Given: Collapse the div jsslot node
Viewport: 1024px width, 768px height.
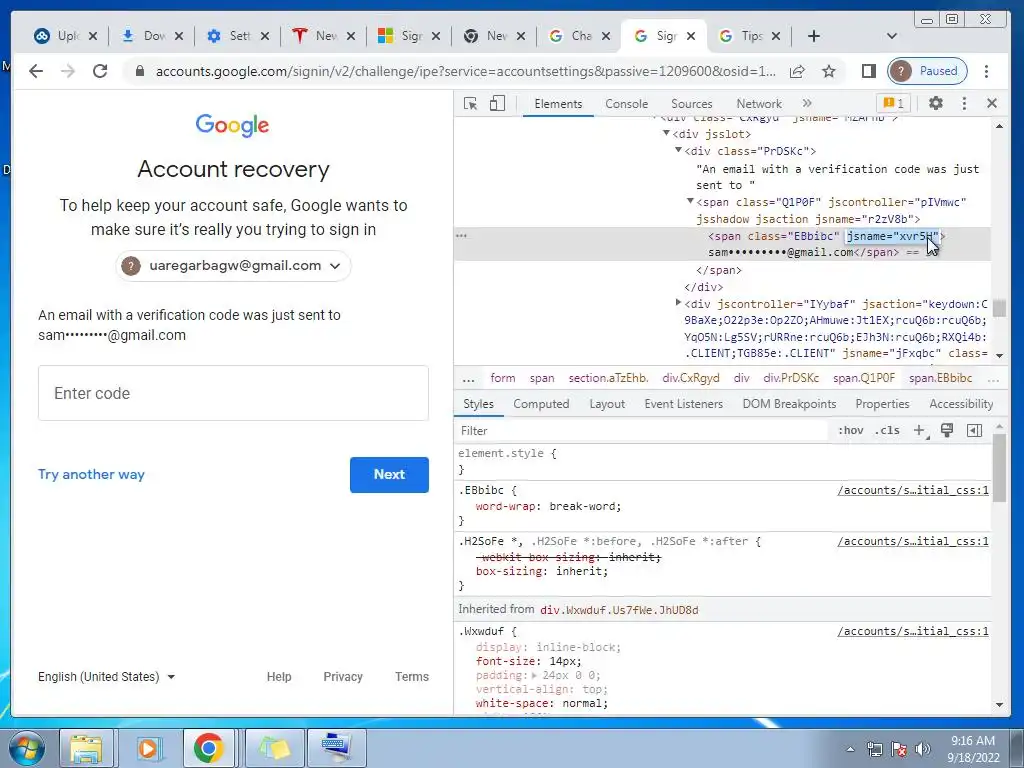Looking at the screenshot, I should click(666, 133).
